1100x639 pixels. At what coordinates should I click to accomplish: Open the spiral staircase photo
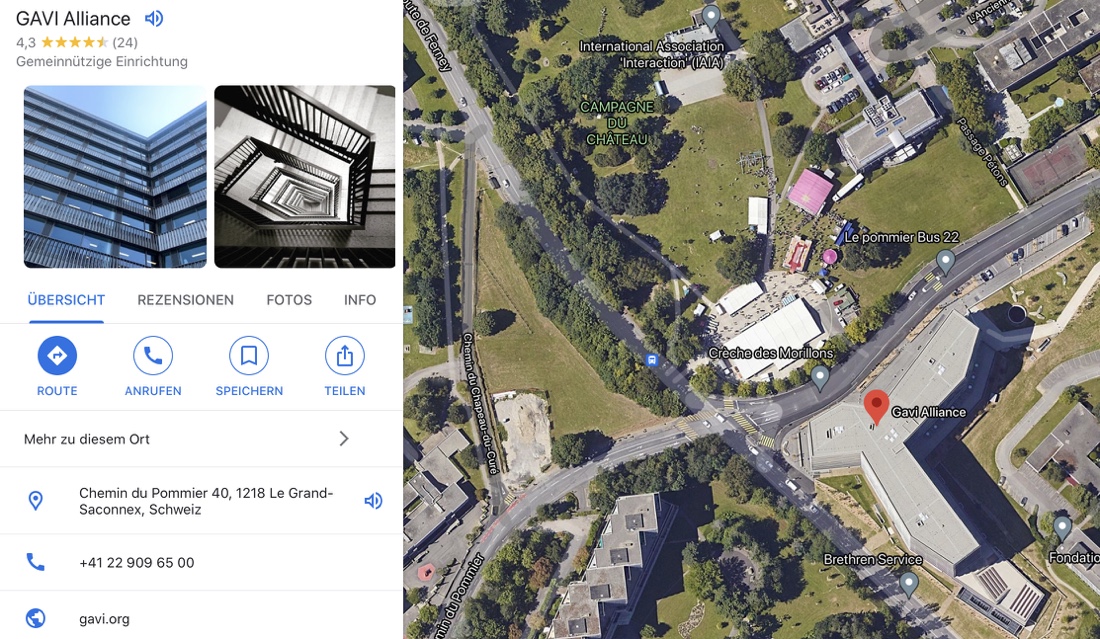[x=304, y=177]
